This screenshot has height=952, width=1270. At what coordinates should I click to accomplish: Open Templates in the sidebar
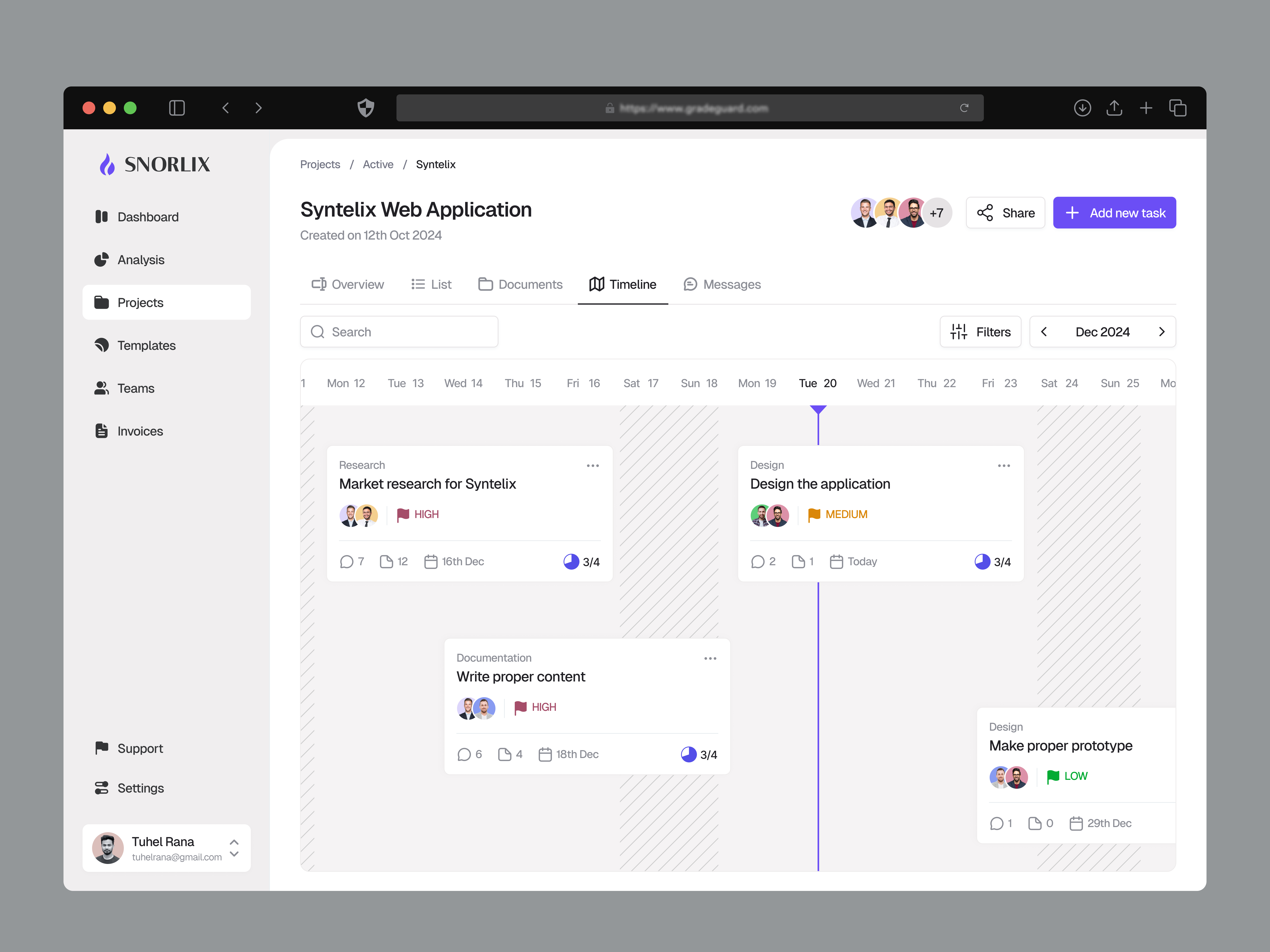(166, 345)
